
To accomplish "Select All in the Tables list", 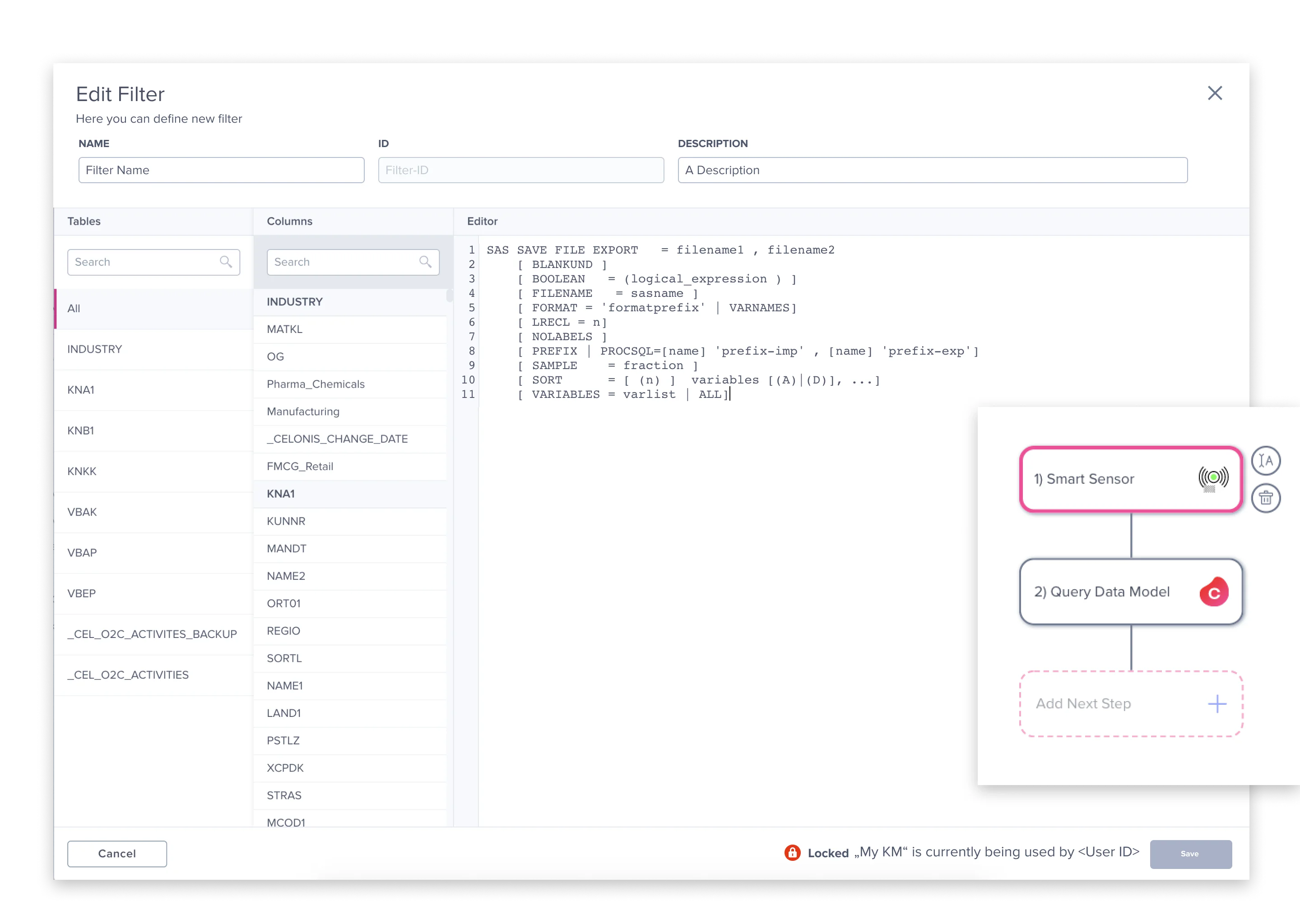I will click(x=74, y=309).
